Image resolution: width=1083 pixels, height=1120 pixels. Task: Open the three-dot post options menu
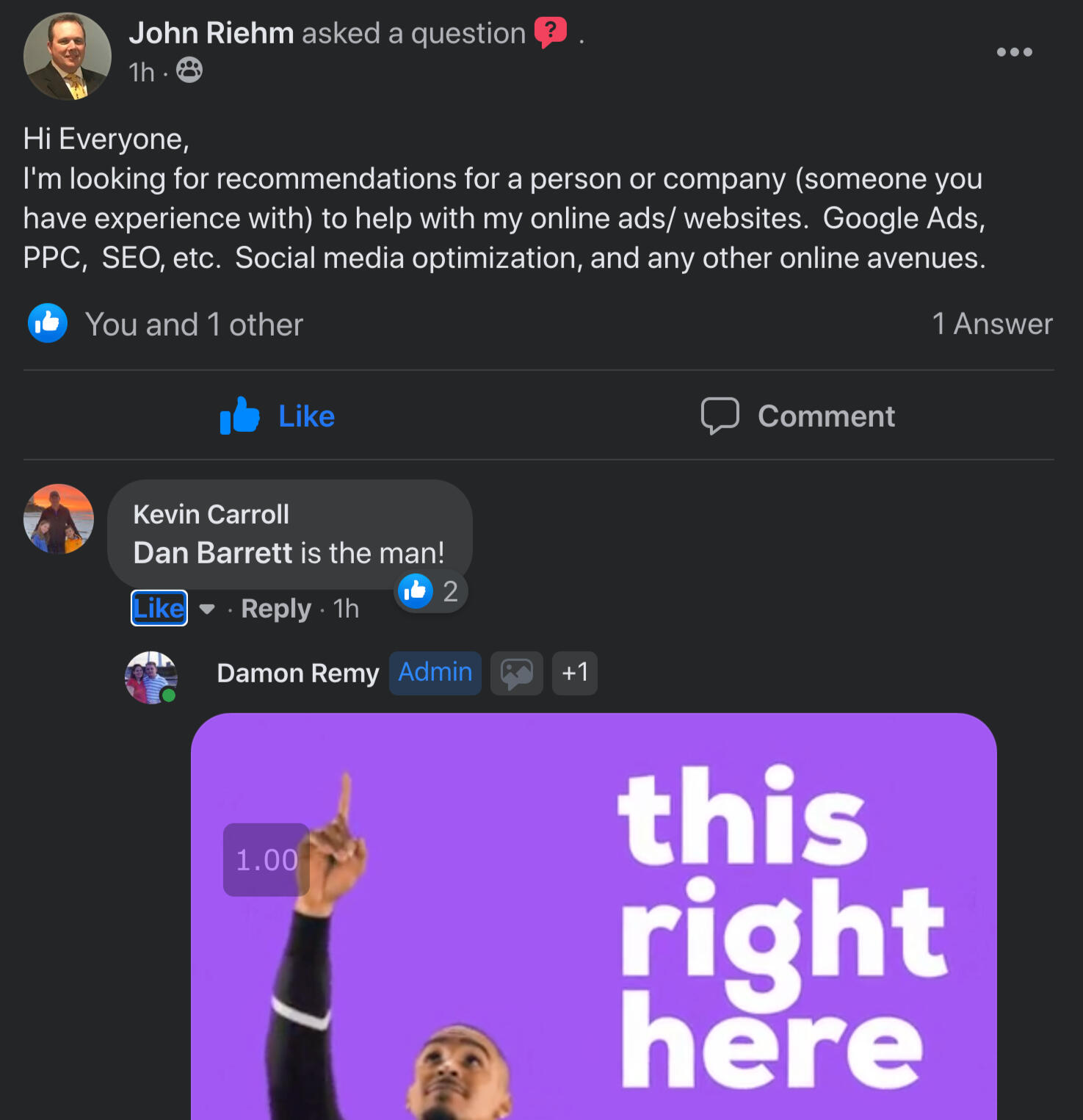(1014, 52)
